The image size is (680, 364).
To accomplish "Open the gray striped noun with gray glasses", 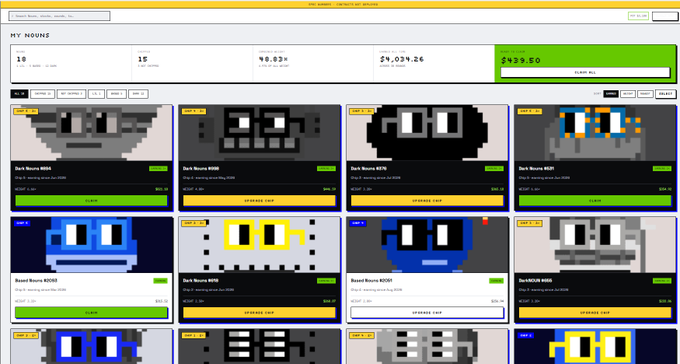I will [92, 133].
